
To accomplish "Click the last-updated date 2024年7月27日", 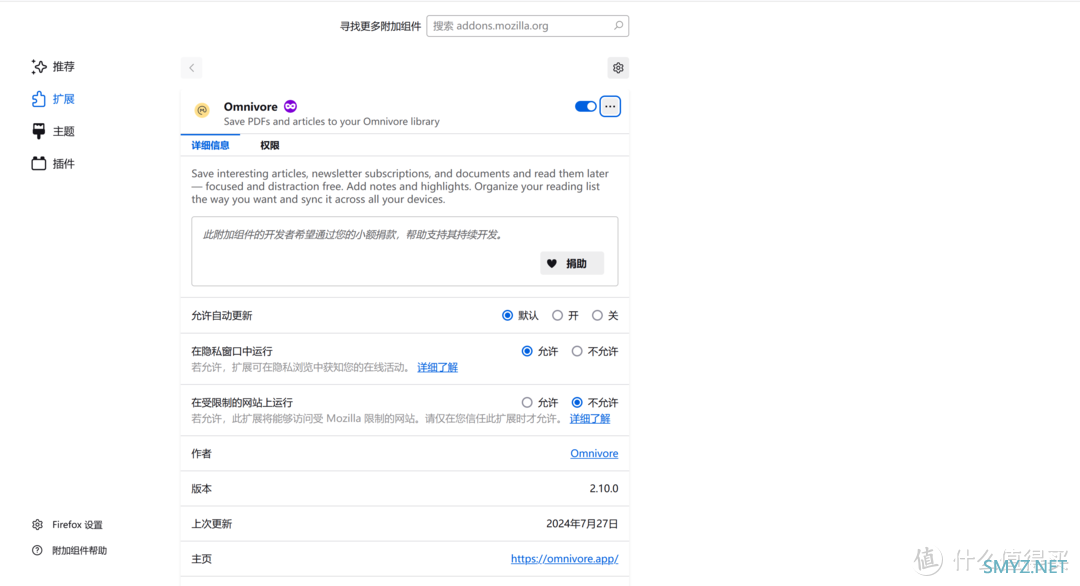I will click(582, 523).
